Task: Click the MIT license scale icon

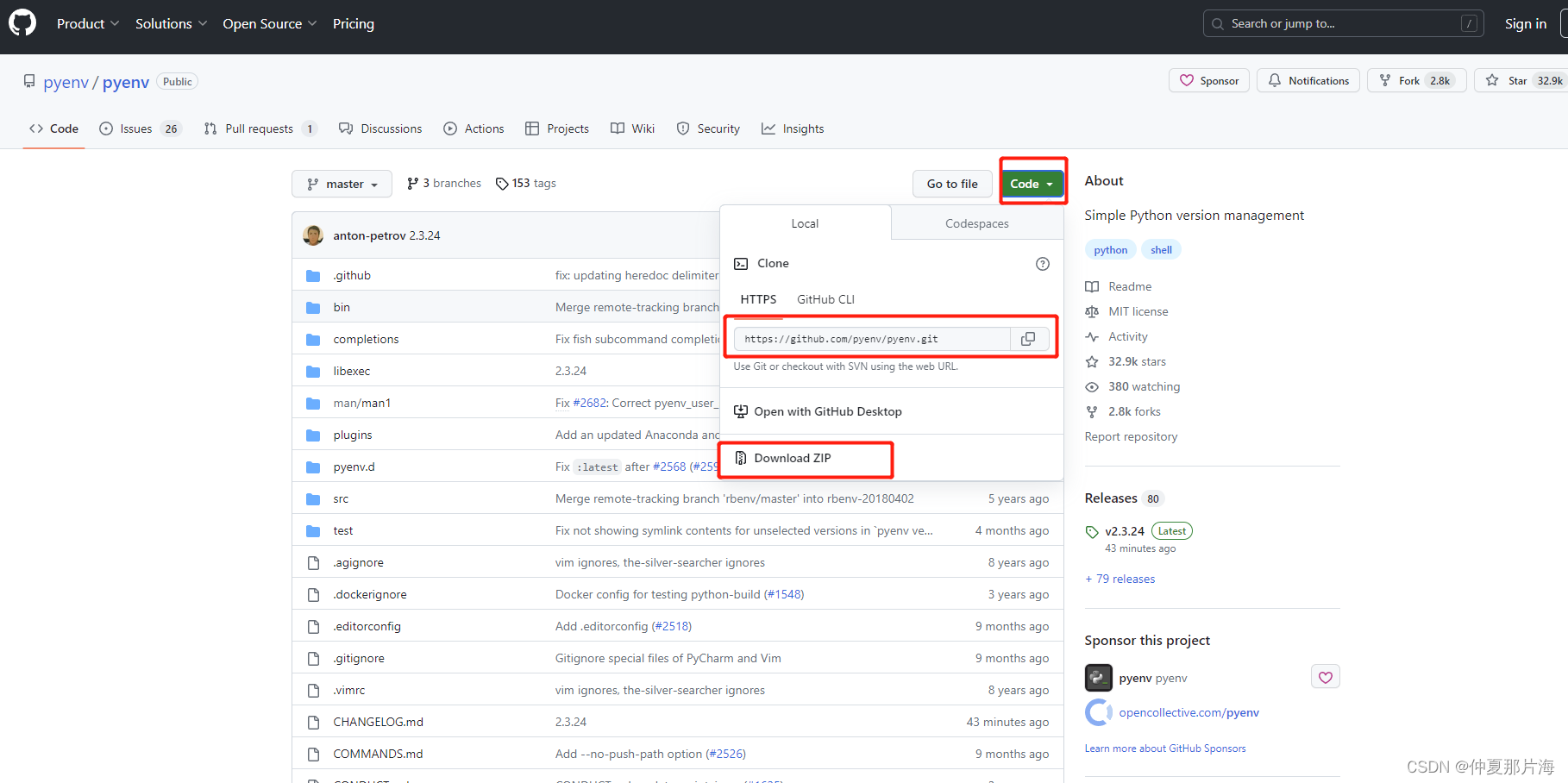Action: point(1092,312)
